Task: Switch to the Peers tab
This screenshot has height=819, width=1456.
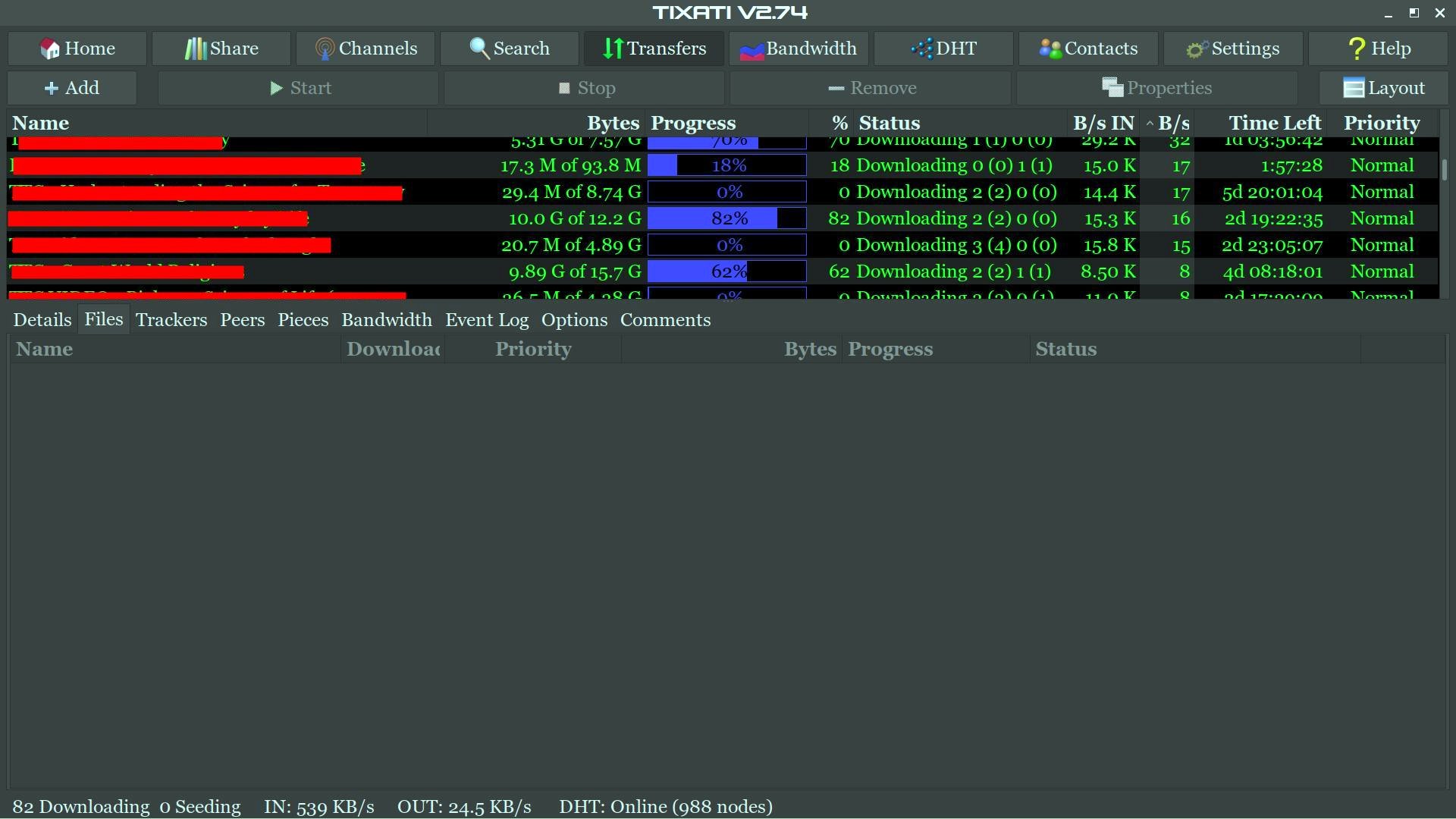Action: pyautogui.click(x=243, y=320)
